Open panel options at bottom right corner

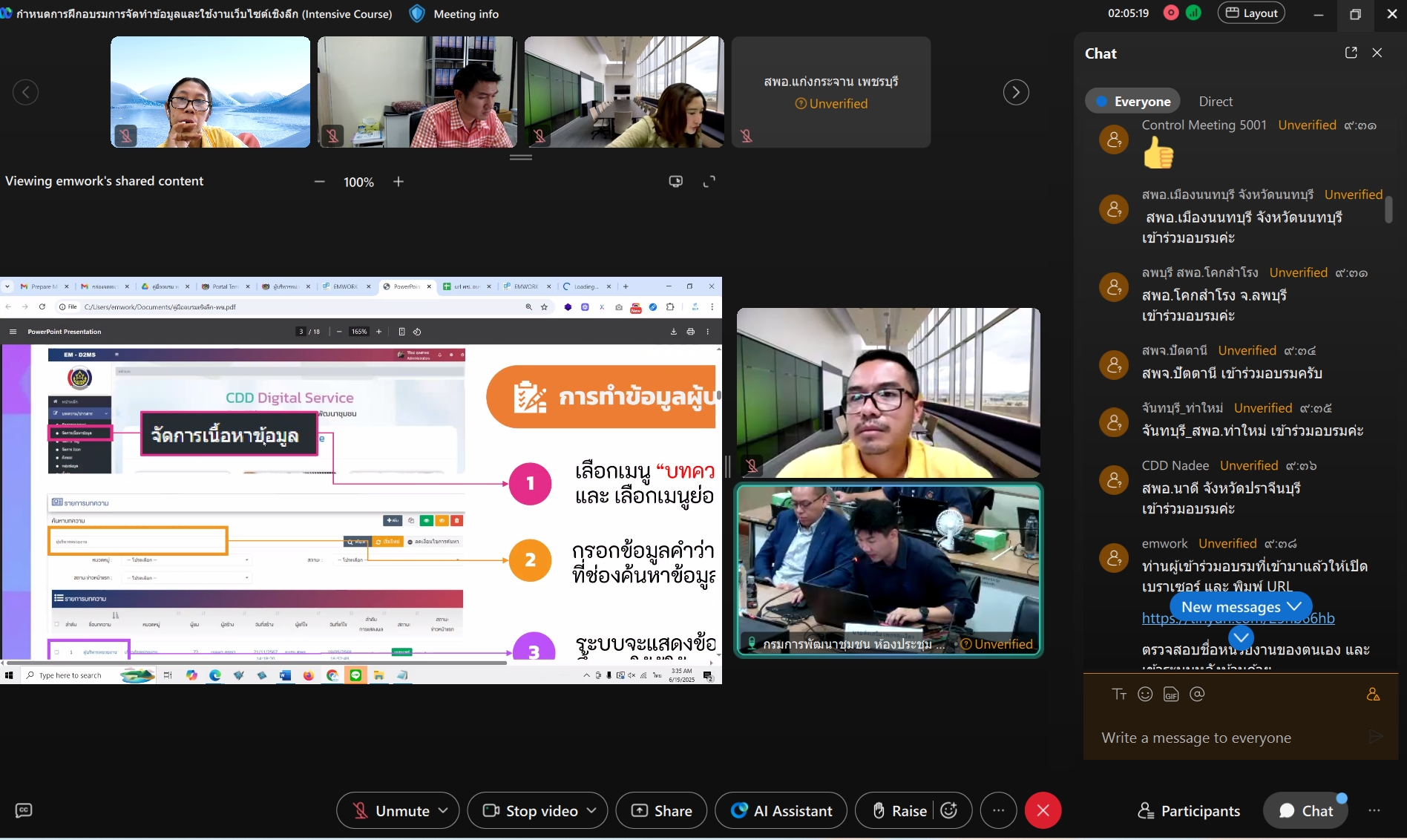coord(1374,810)
